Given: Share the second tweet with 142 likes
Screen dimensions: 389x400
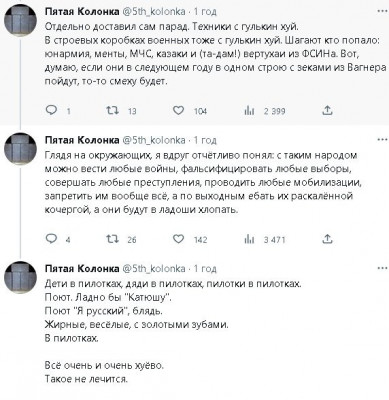Looking at the screenshot, I should coord(327,239).
